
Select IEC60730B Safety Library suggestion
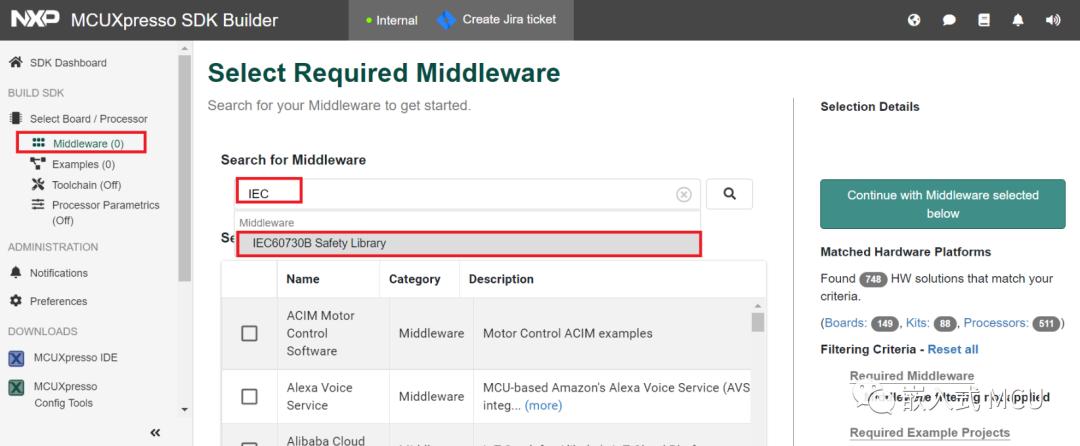[468, 244]
